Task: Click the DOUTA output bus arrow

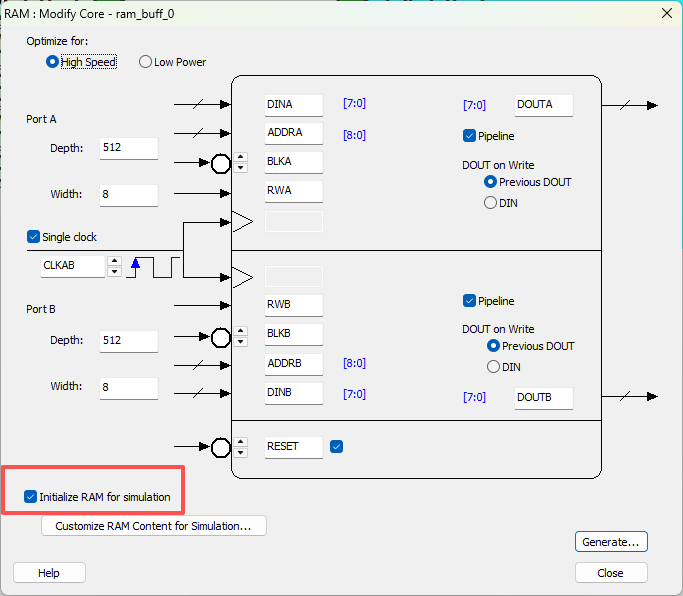Action: point(630,105)
